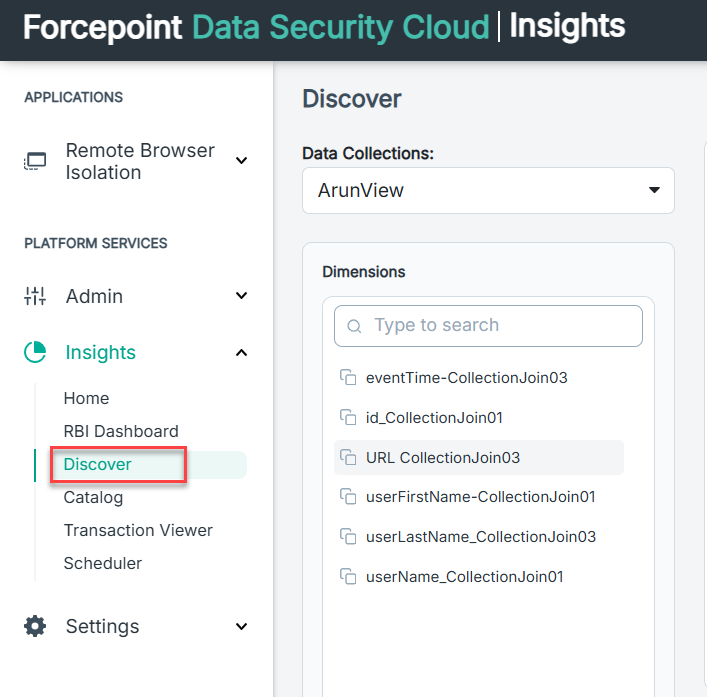Expand Remote Browser Isolation chevron

(242, 160)
